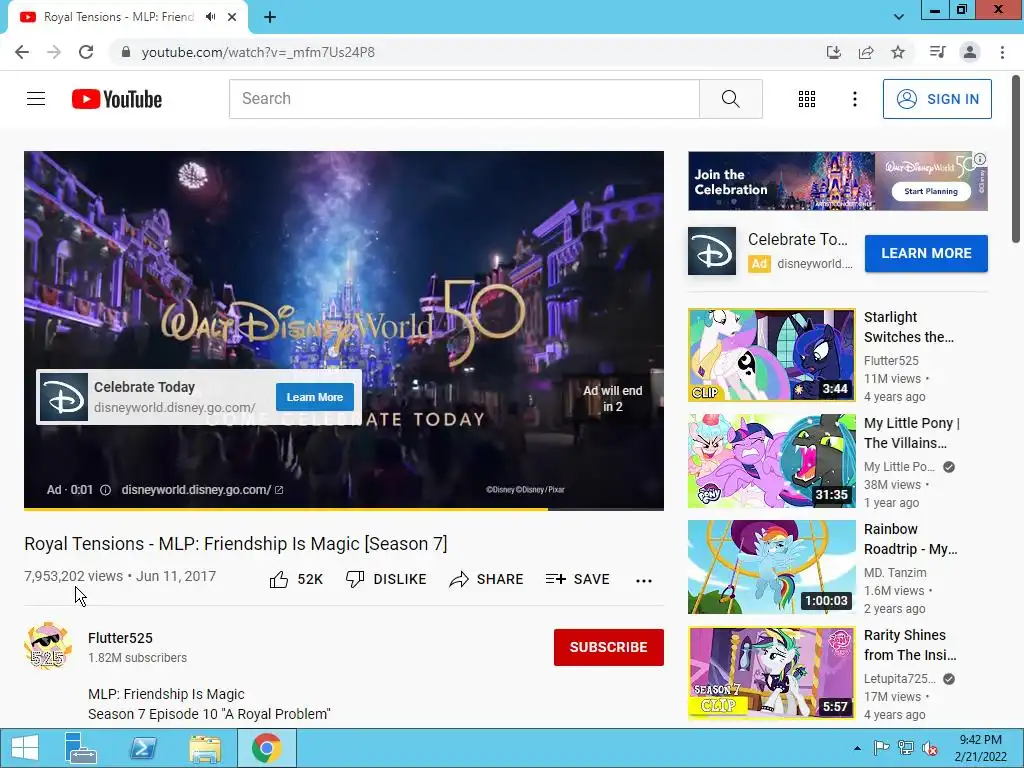Open the YouTube hamburger guide menu

[x=36, y=99]
